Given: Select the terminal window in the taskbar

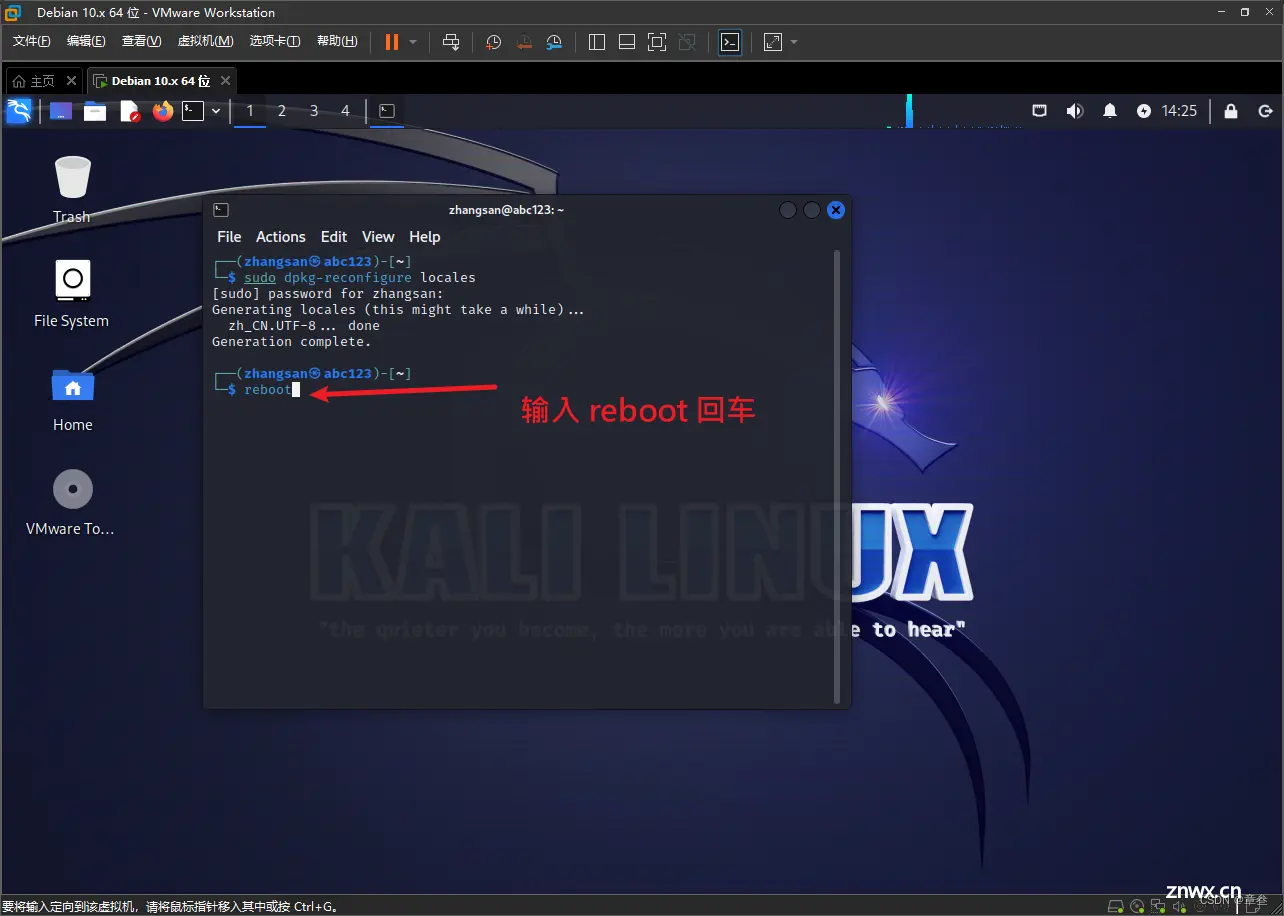Looking at the screenshot, I should 387,111.
